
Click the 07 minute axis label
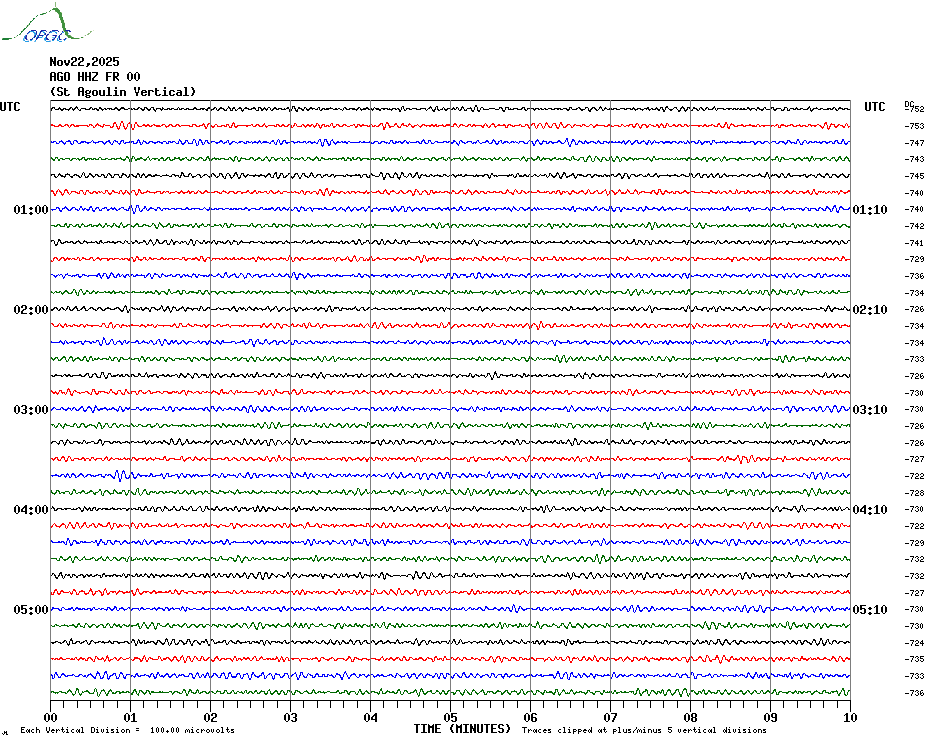coord(611,717)
